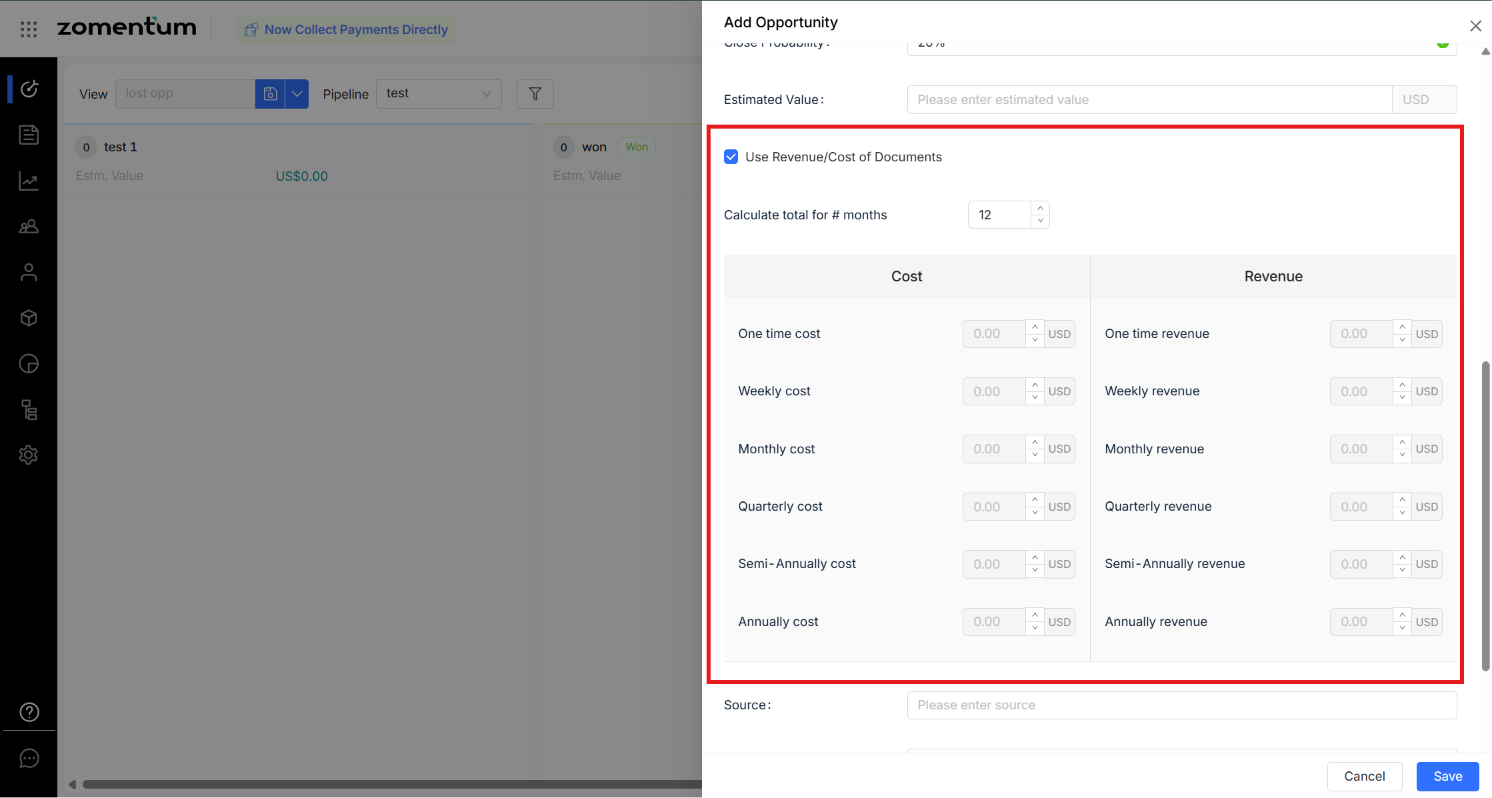Increase the months count stepper
Viewport: 1492px width, 798px height.
[x=1040, y=208]
